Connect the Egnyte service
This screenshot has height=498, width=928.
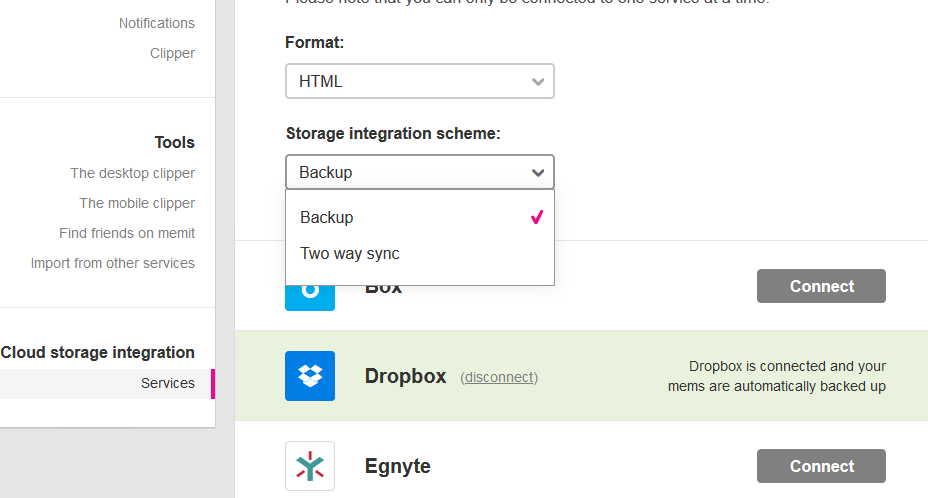tap(821, 466)
